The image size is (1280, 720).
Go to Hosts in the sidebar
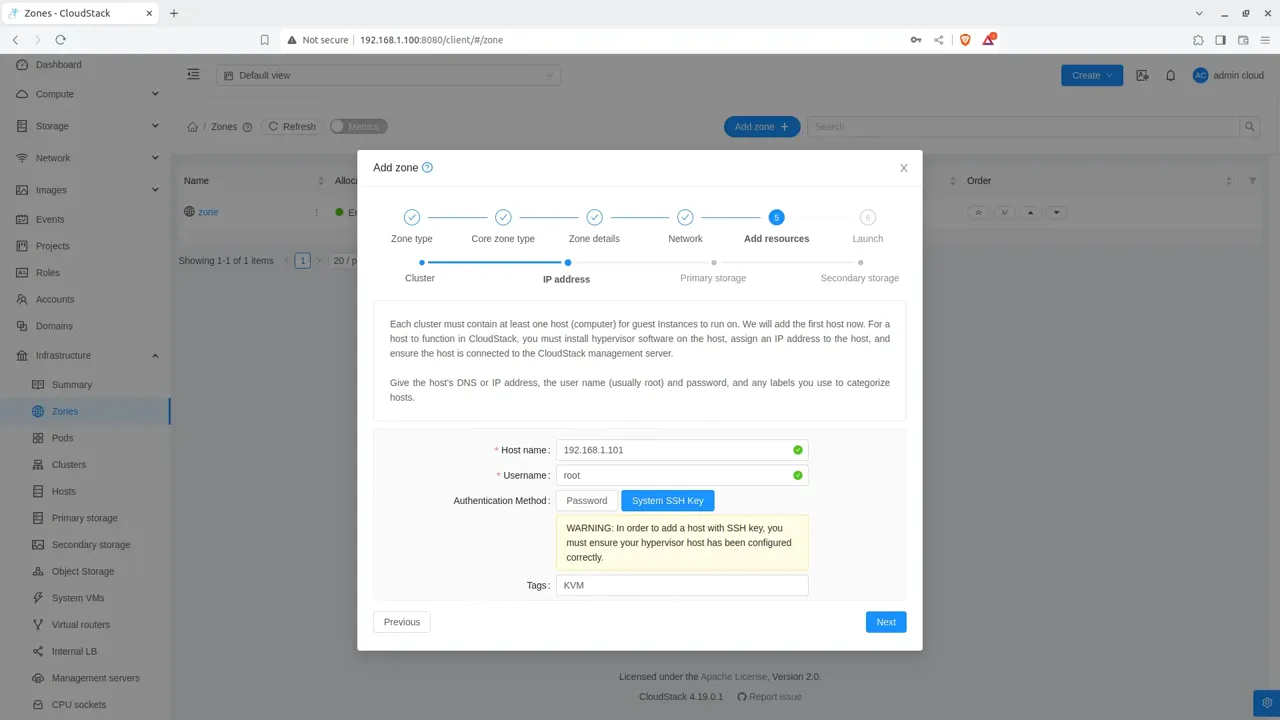point(64,491)
